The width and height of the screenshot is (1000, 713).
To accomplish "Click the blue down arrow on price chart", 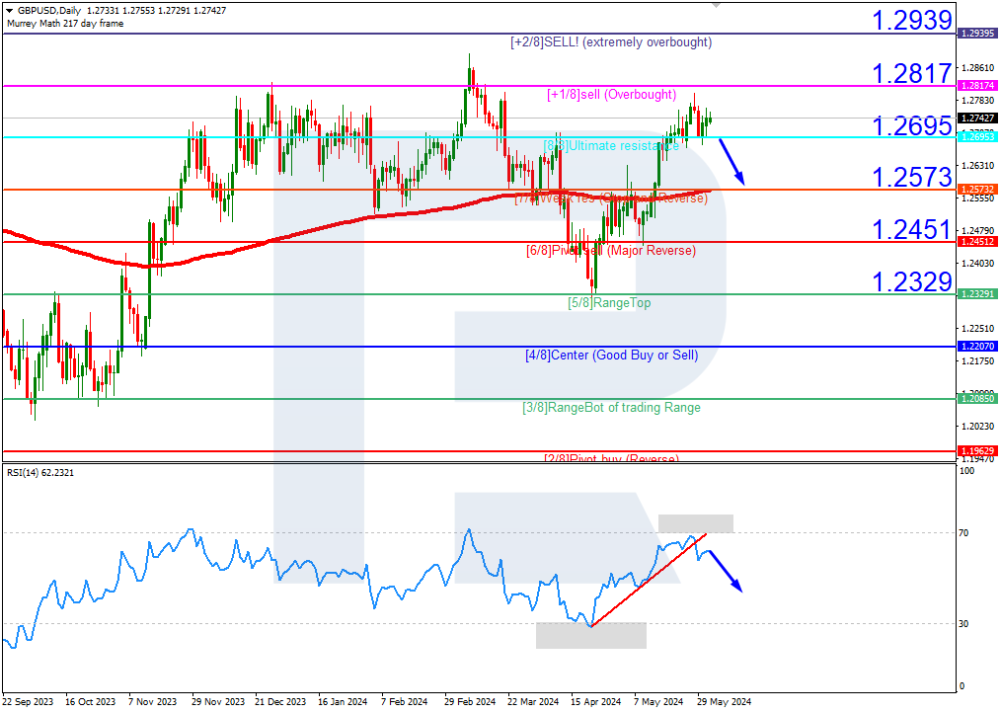I will [x=733, y=162].
